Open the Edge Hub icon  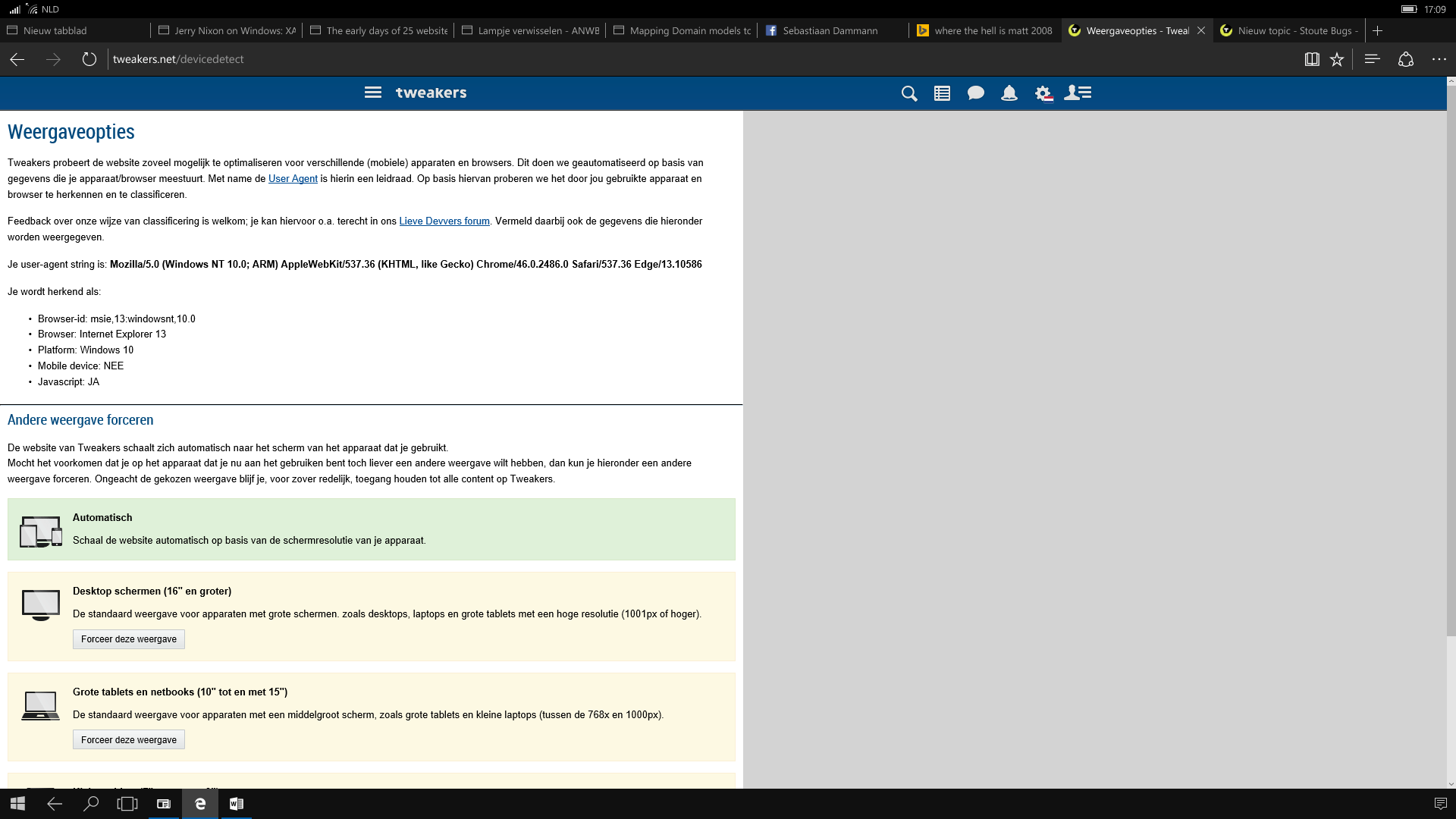(x=1372, y=59)
